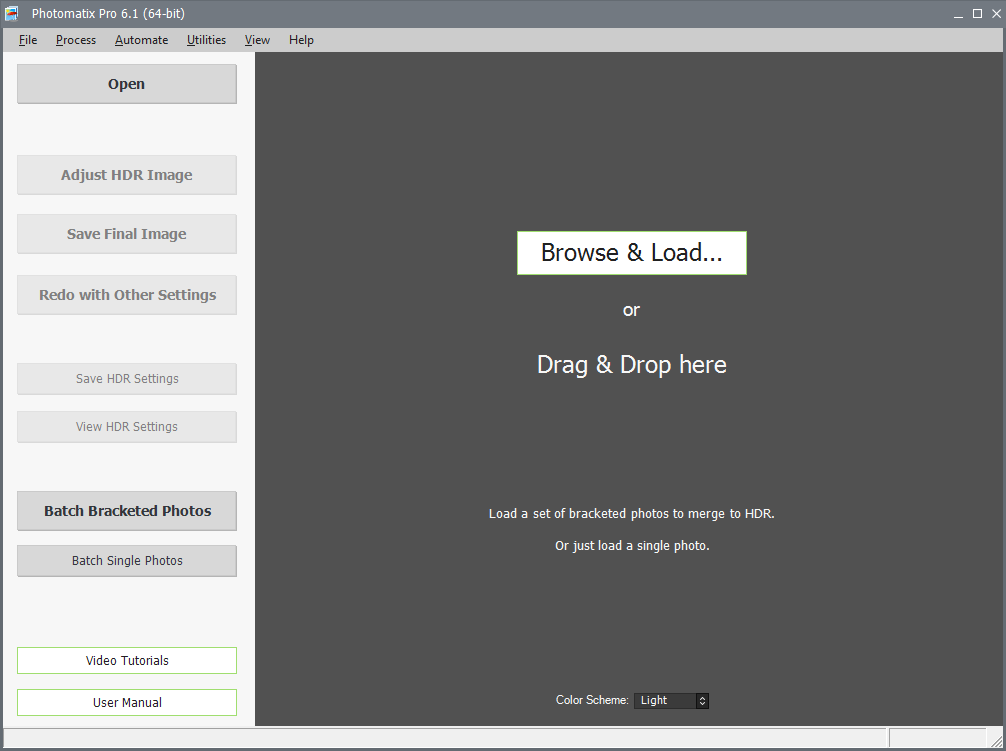The width and height of the screenshot is (1006, 751).
Task: Launch Batch Single Photos
Action: (126, 561)
